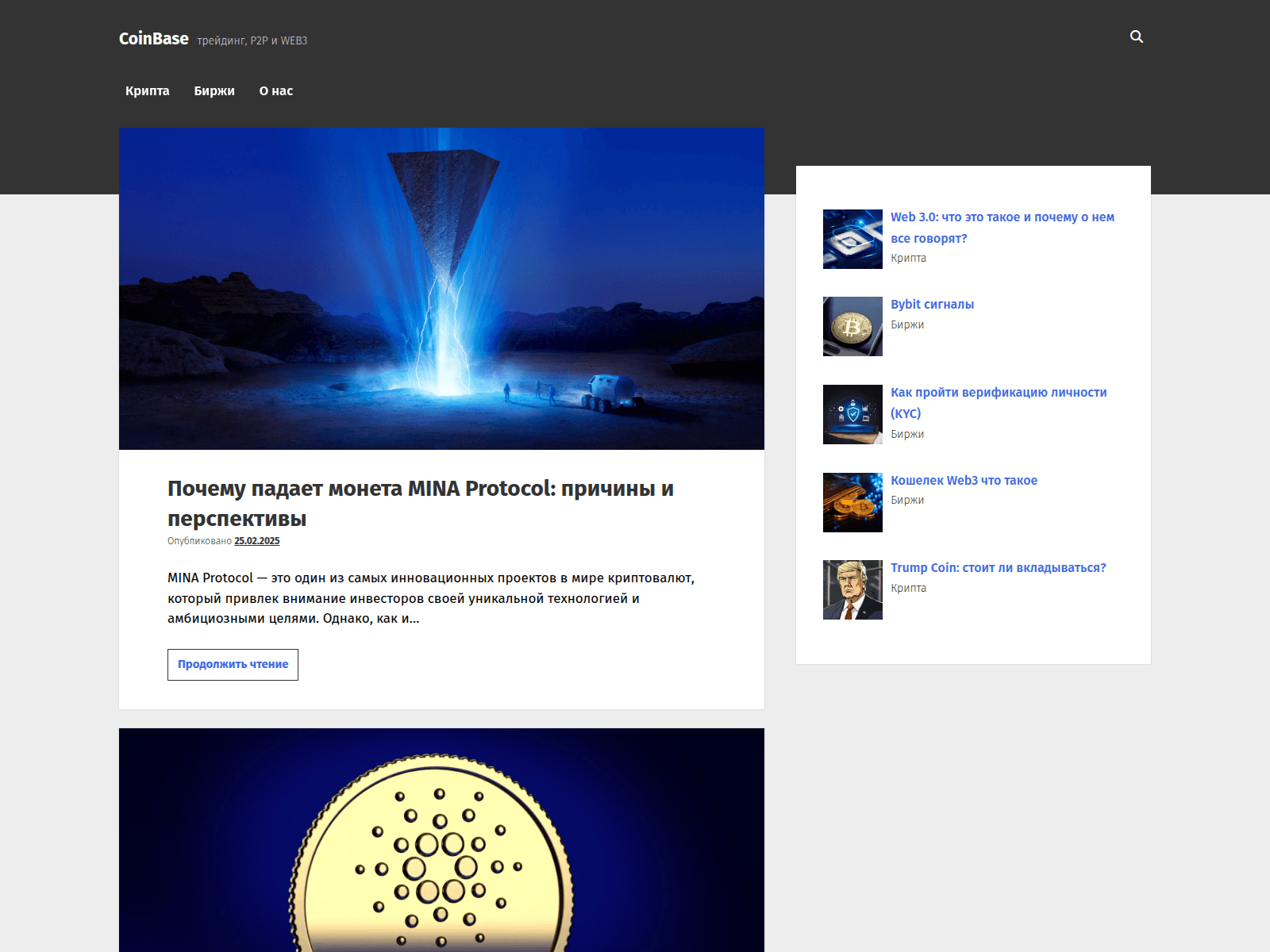Click the publication date 25.02.2025
Image resolution: width=1270 pixels, height=952 pixels.
[x=257, y=541]
